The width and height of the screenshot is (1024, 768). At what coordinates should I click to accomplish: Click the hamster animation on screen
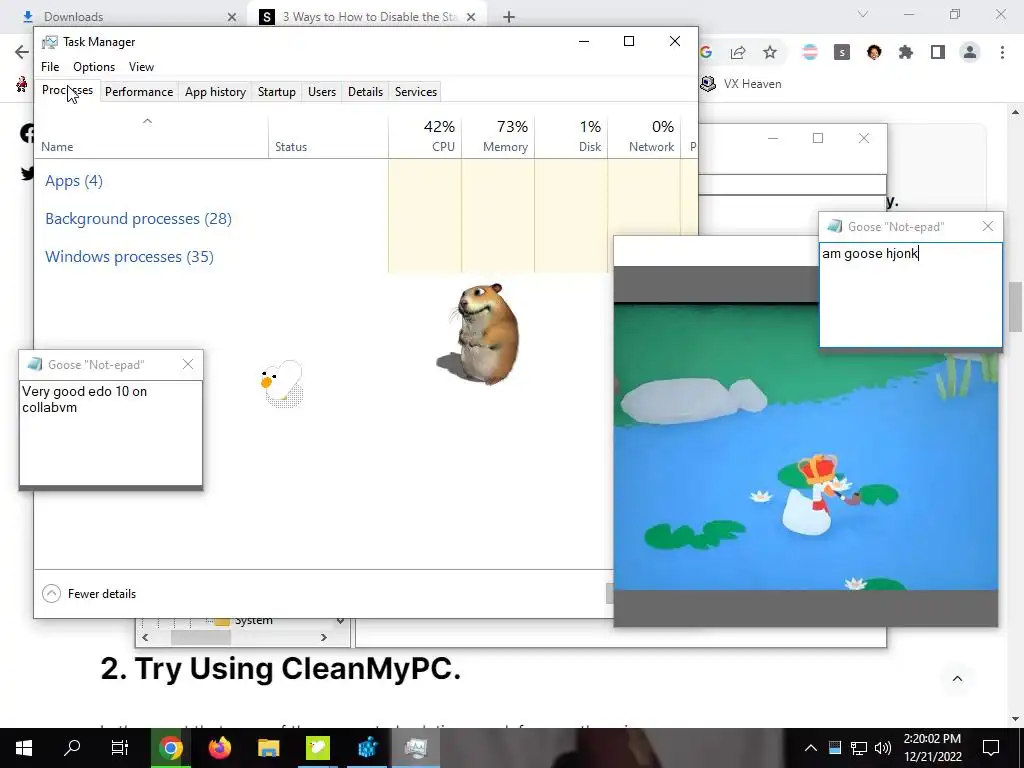(483, 332)
